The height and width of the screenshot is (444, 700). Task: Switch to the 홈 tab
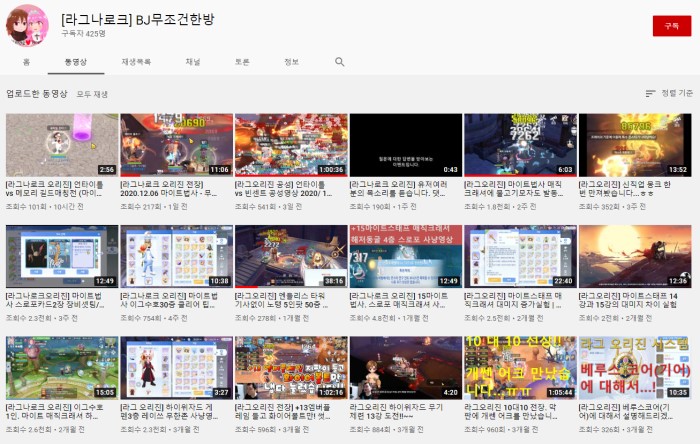click(26, 62)
